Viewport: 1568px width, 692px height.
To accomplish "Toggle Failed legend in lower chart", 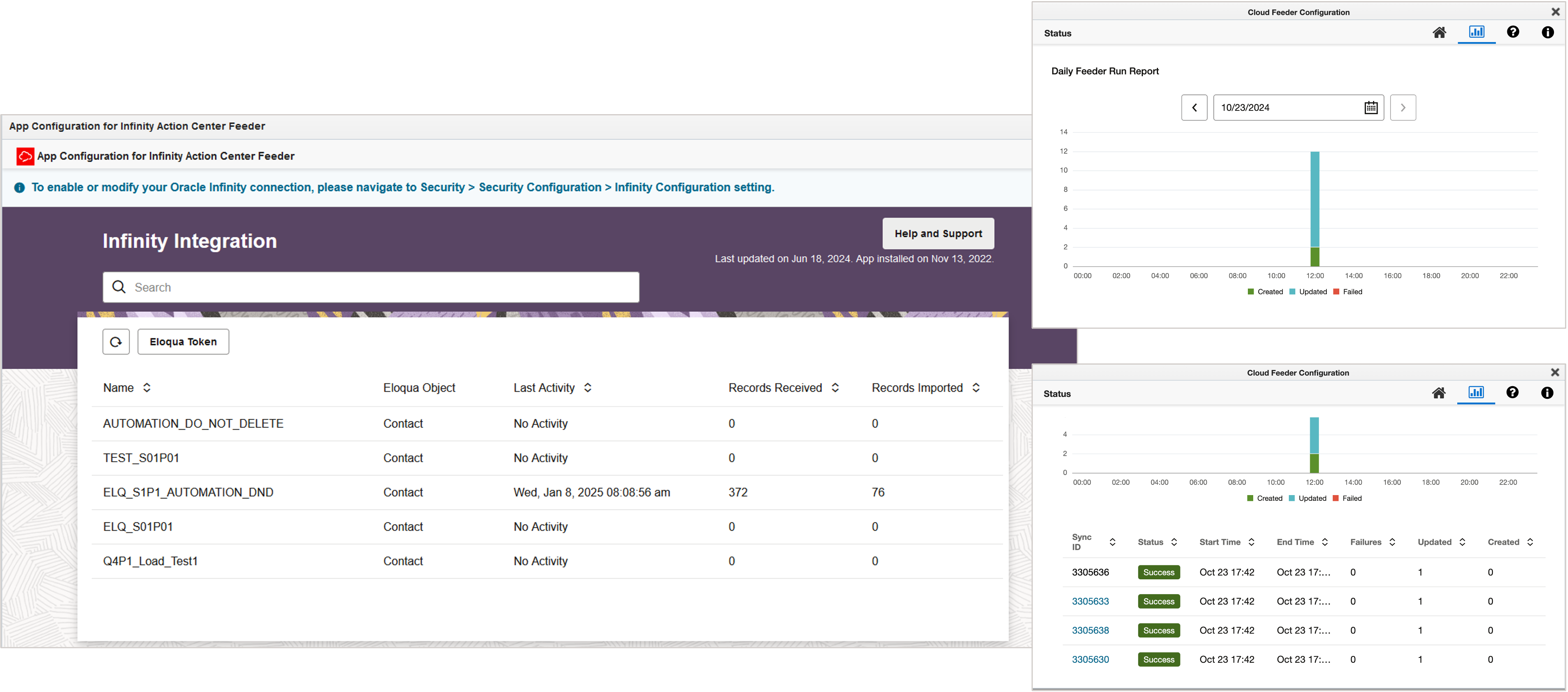I will pyautogui.click(x=1347, y=499).
